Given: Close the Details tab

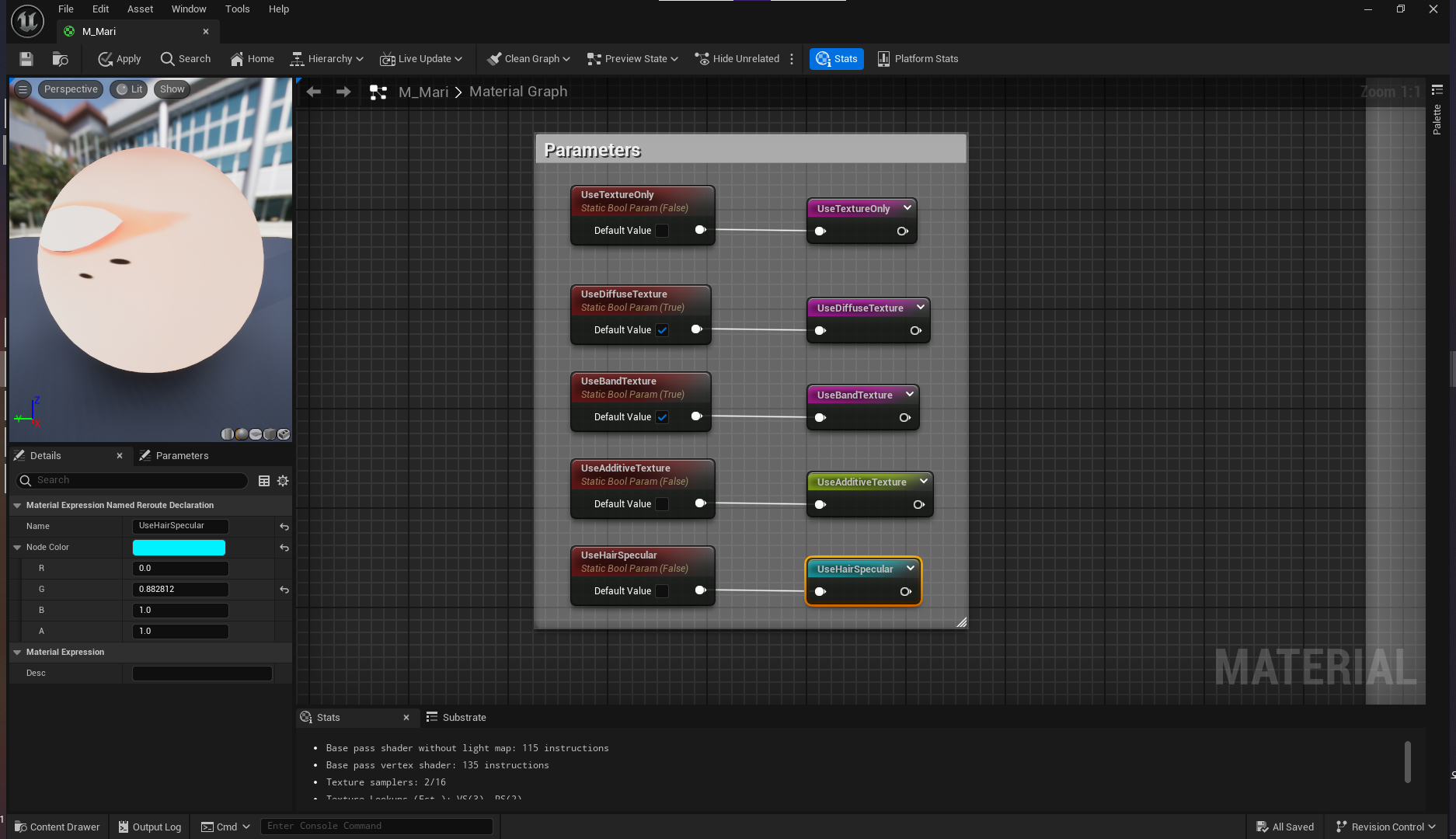Looking at the screenshot, I should (x=120, y=456).
